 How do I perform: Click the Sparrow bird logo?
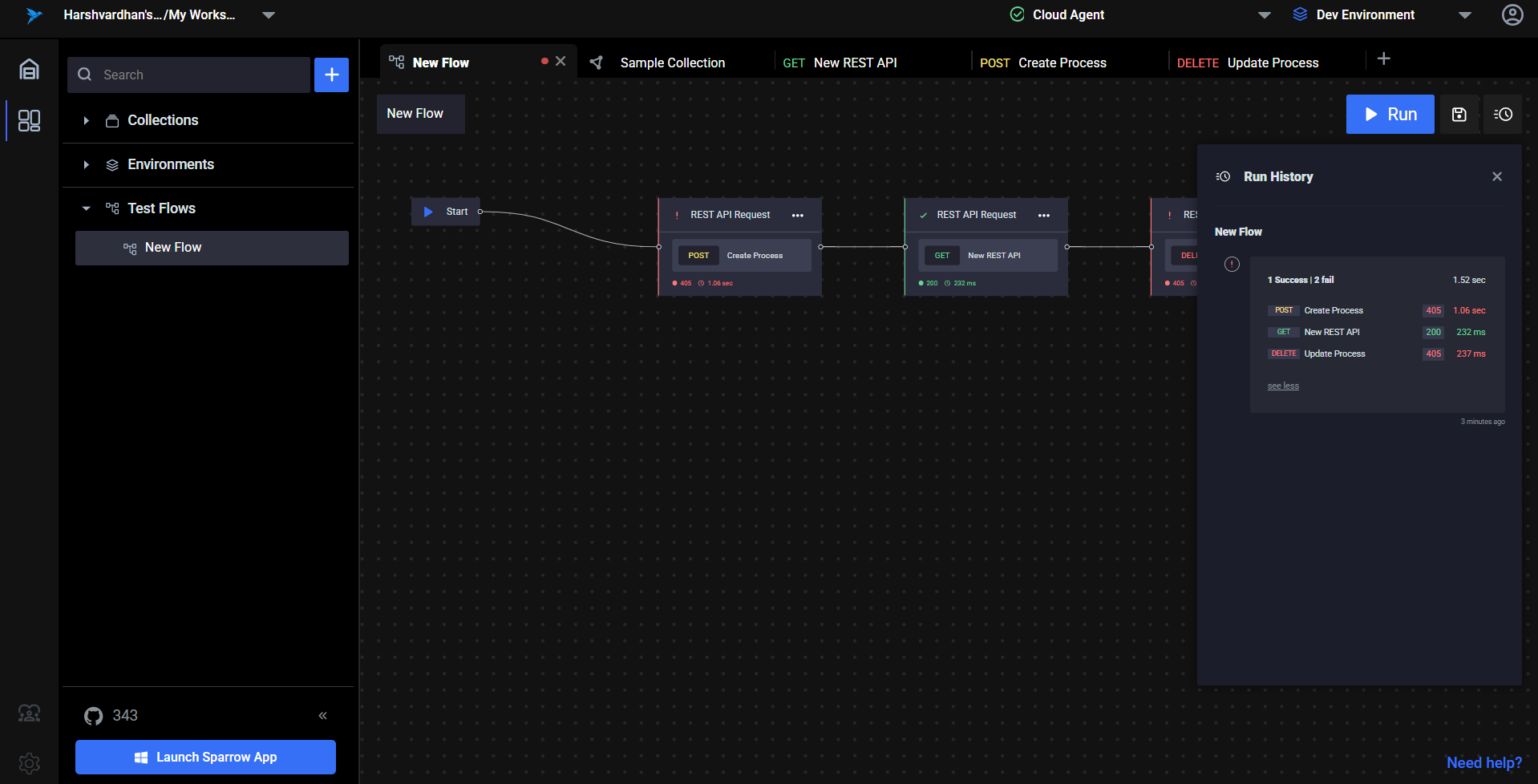coord(33,15)
